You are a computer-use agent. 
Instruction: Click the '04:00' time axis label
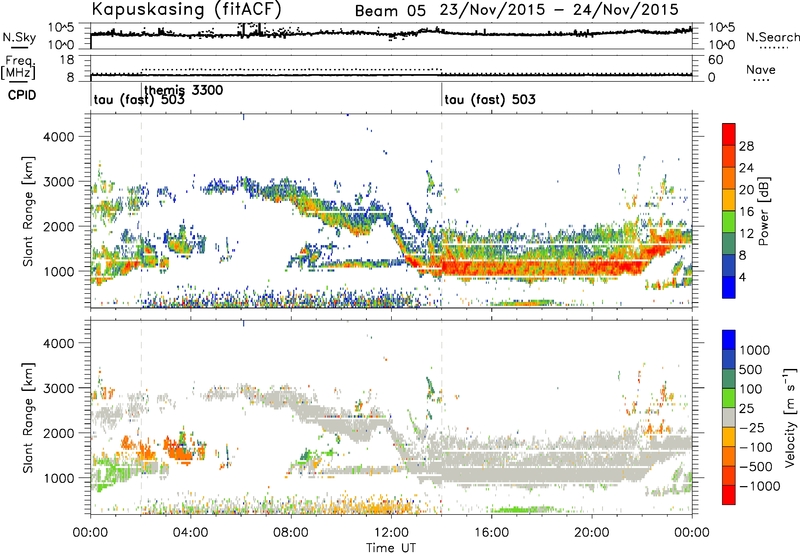tap(190, 533)
